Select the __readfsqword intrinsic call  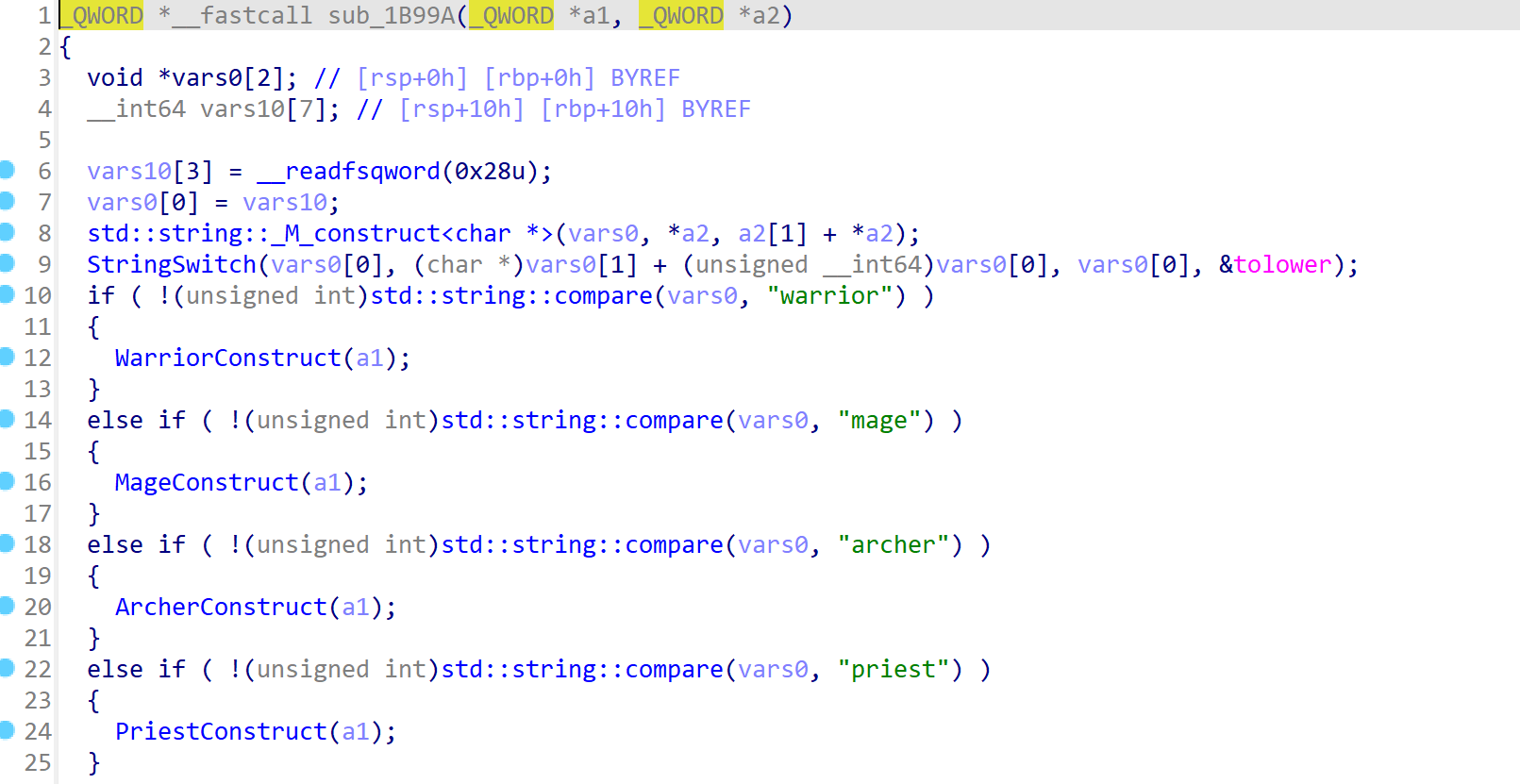348,172
